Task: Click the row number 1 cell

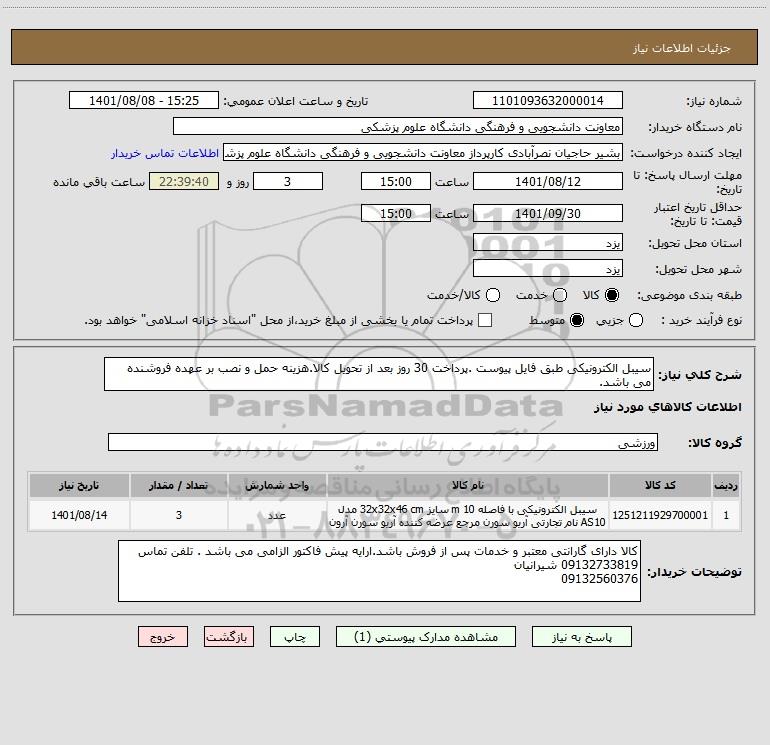Action: click(x=726, y=515)
